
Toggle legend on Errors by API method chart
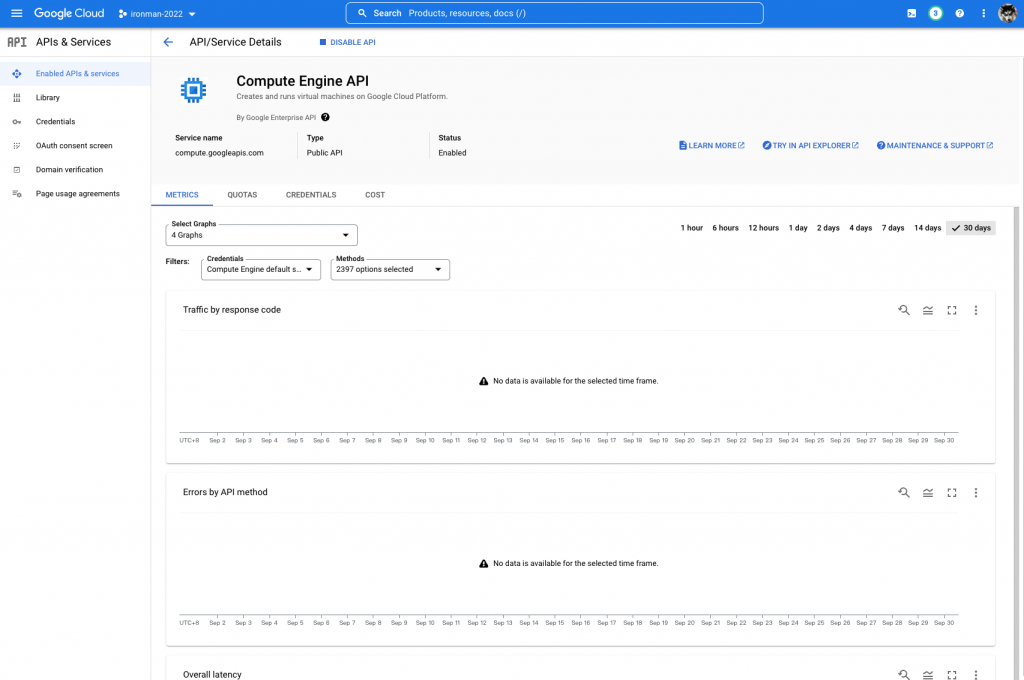pos(928,493)
